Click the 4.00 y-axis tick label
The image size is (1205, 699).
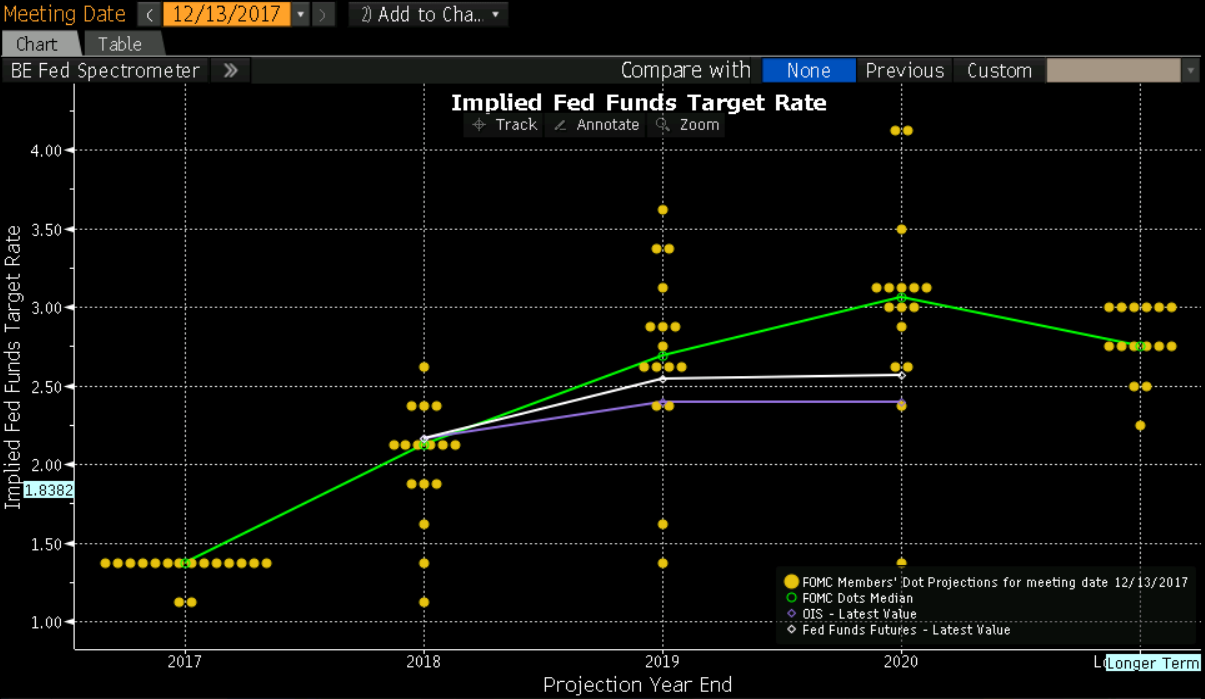click(46, 150)
